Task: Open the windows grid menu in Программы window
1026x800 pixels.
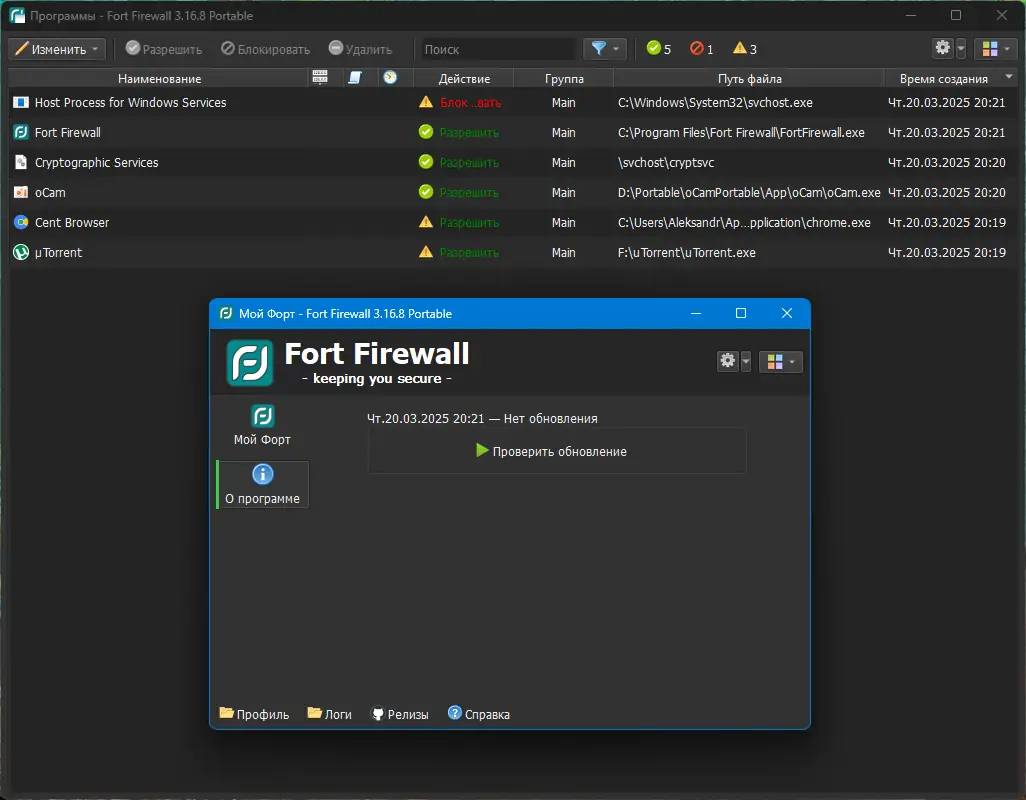Action: click(x=995, y=49)
